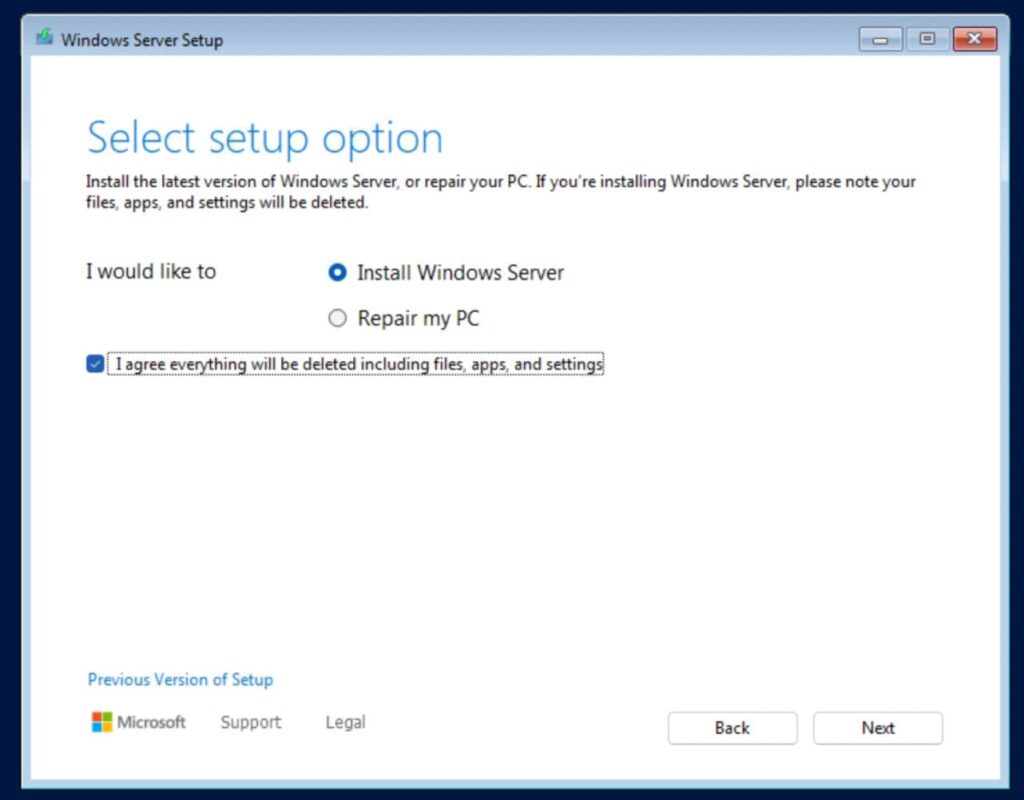Image resolution: width=1024 pixels, height=800 pixels.
Task: Select the Install Windows Server radio button
Action: pos(338,273)
